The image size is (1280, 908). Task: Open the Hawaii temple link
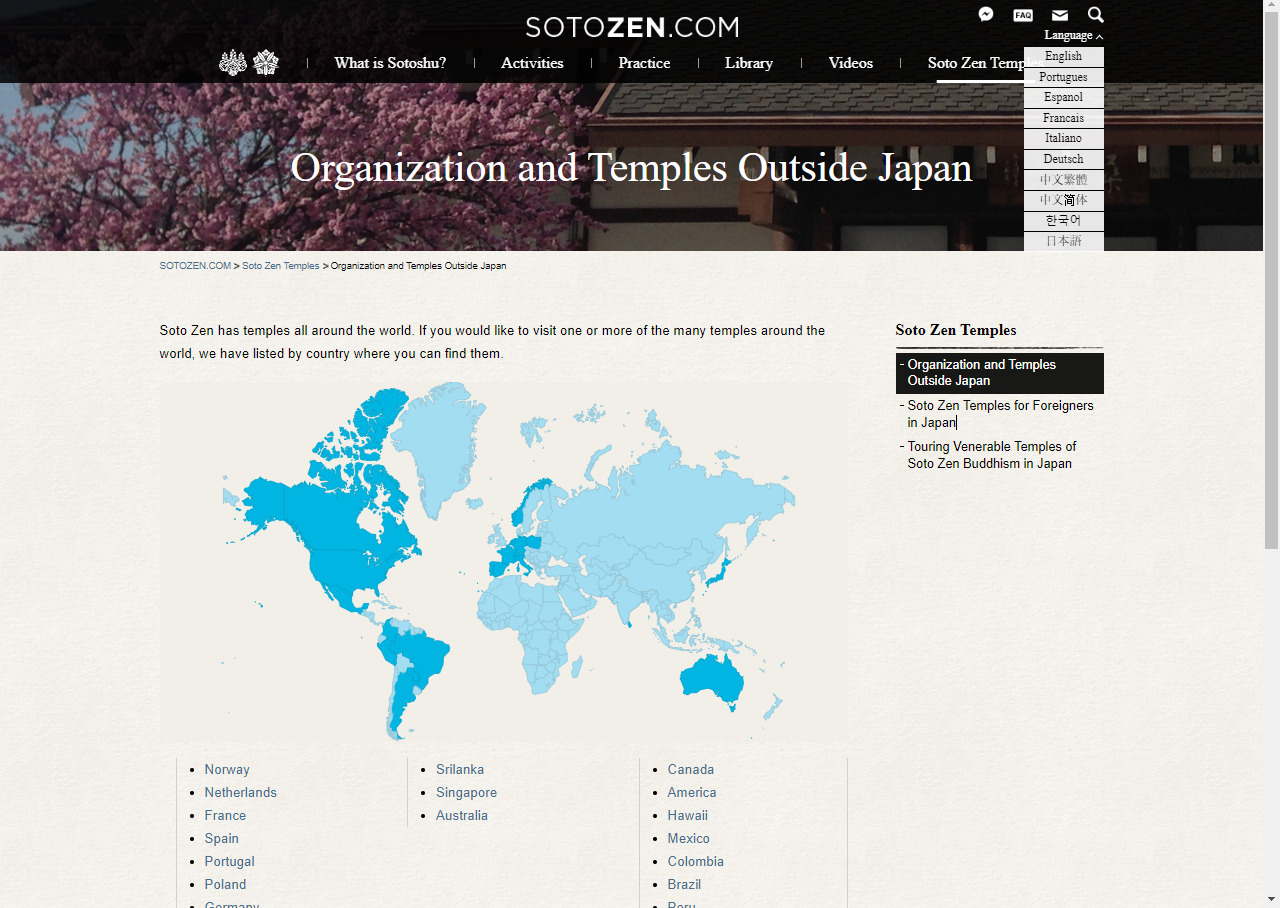(x=688, y=815)
